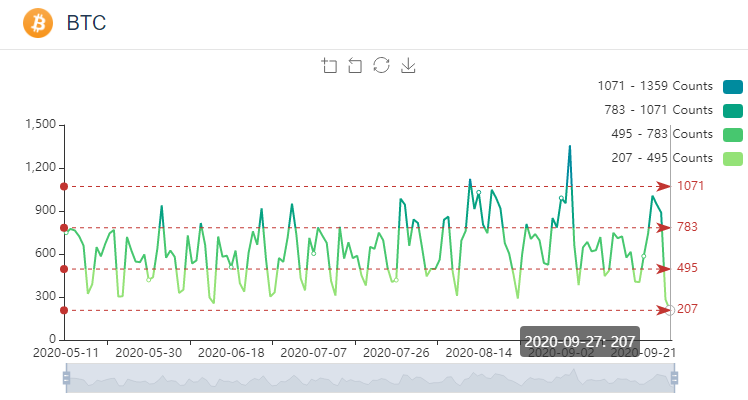Click the data zoom range preview bar
Viewport: 748px width, 400px height.
tap(370, 378)
